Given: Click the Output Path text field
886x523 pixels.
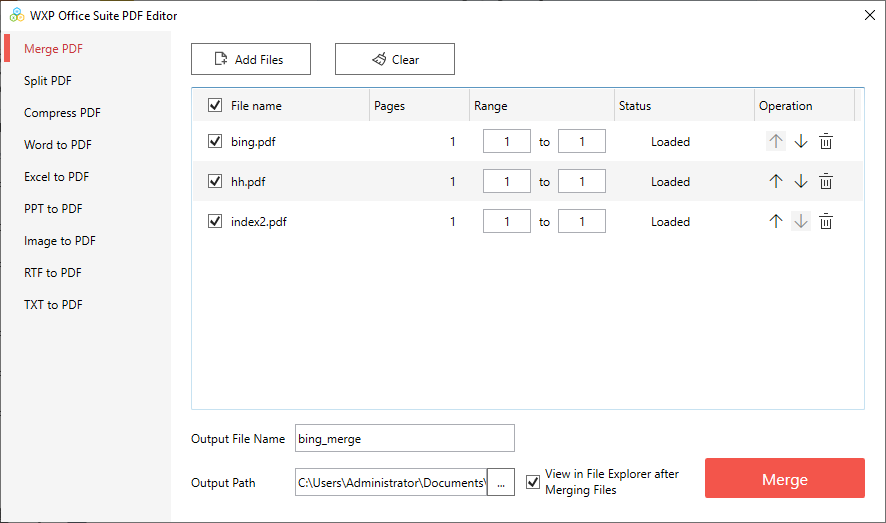Looking at the screenshot, I should [x=390, y=482].
